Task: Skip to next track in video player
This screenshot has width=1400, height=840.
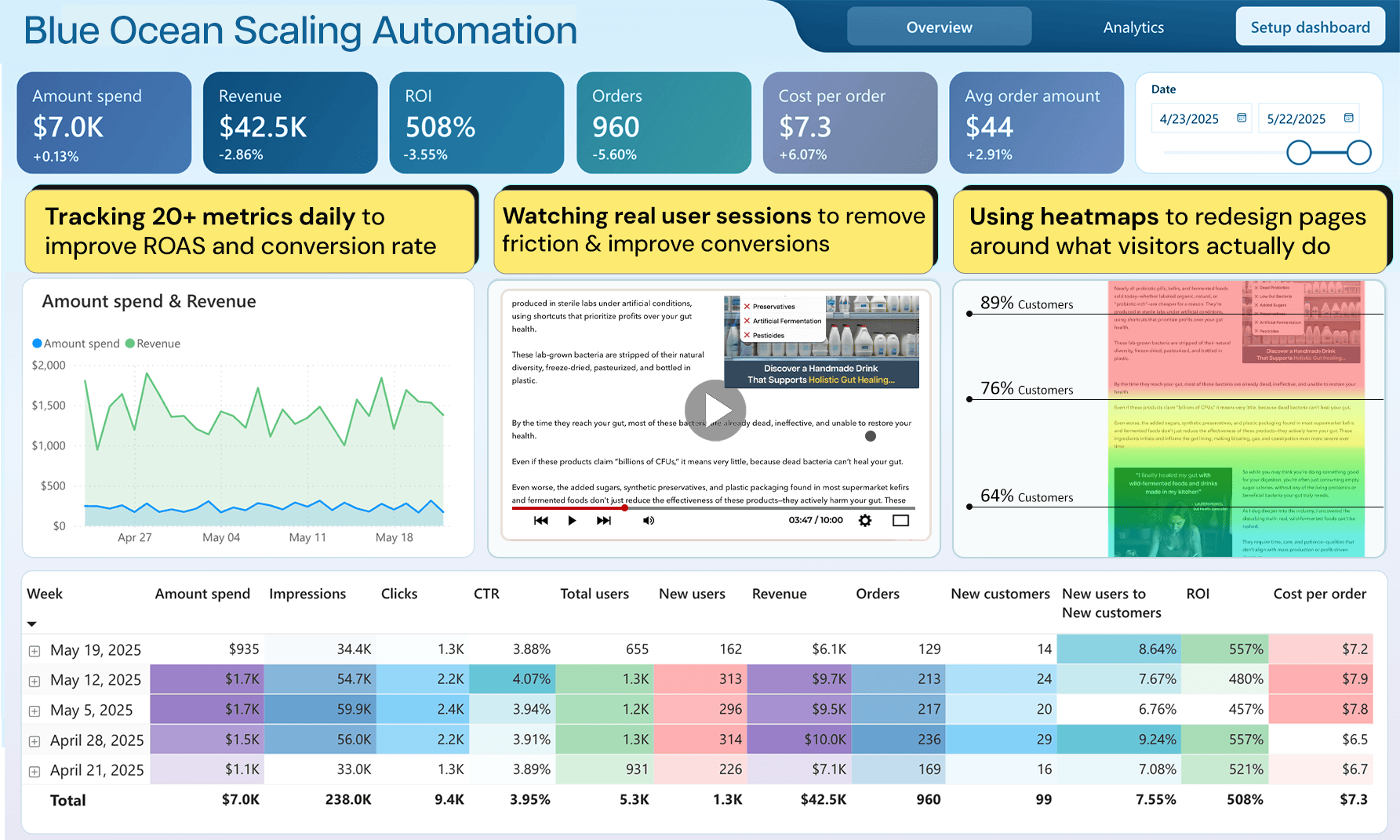Action: 603,521
